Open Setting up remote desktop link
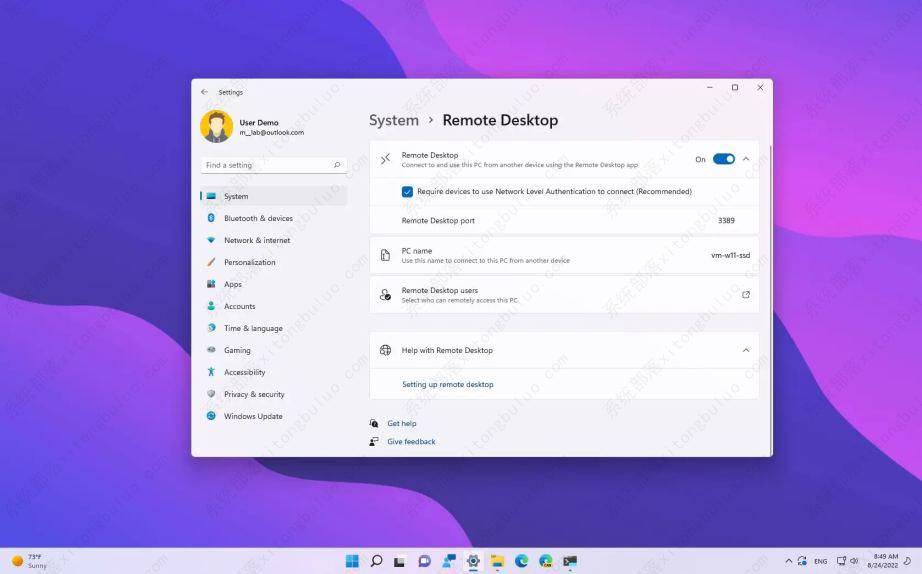Screen dimensions: 922x574 click(x=447, y=384)
